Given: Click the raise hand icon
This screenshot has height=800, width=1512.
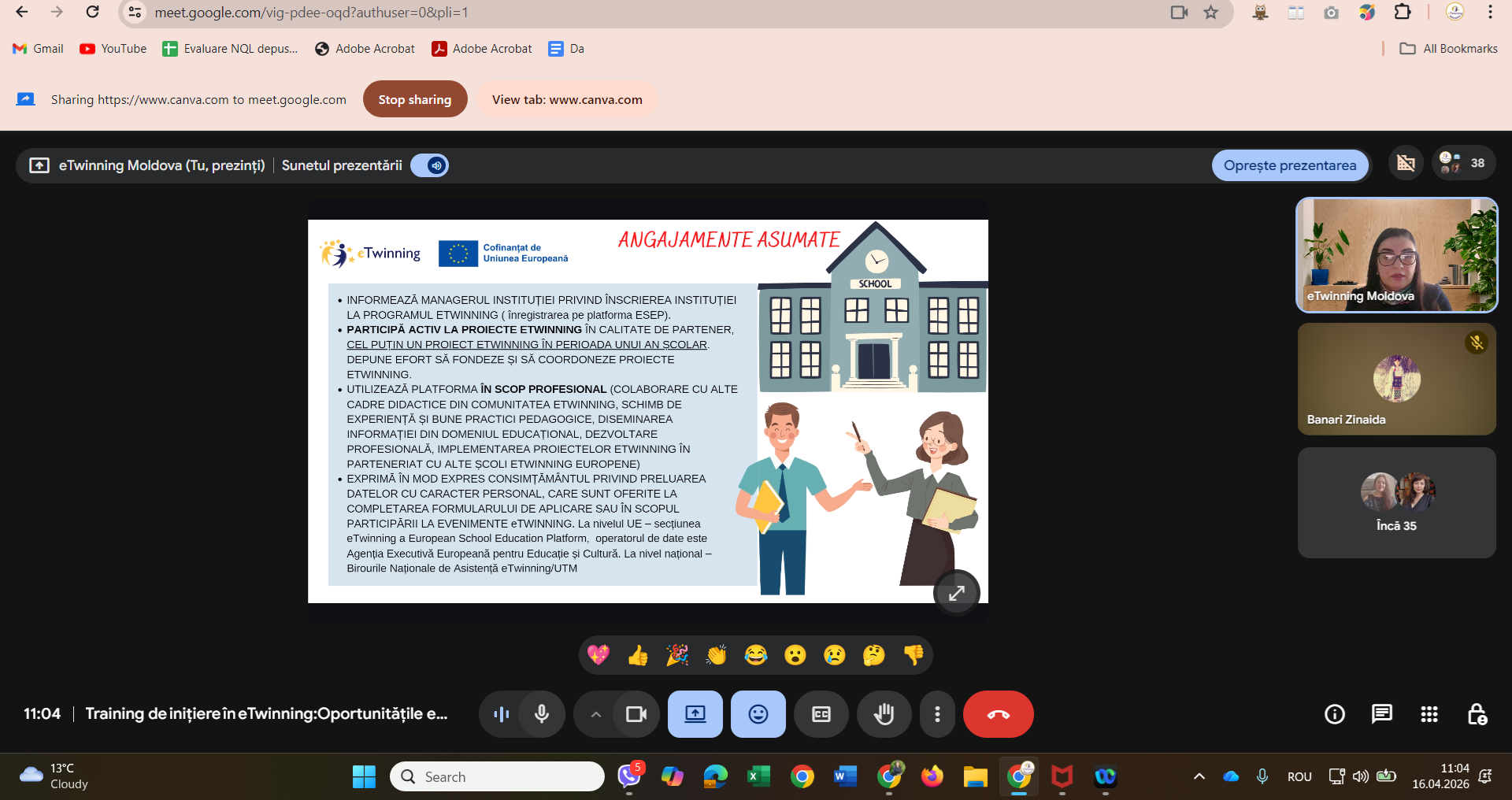Looking at the screenshot, I should [884, 714].
